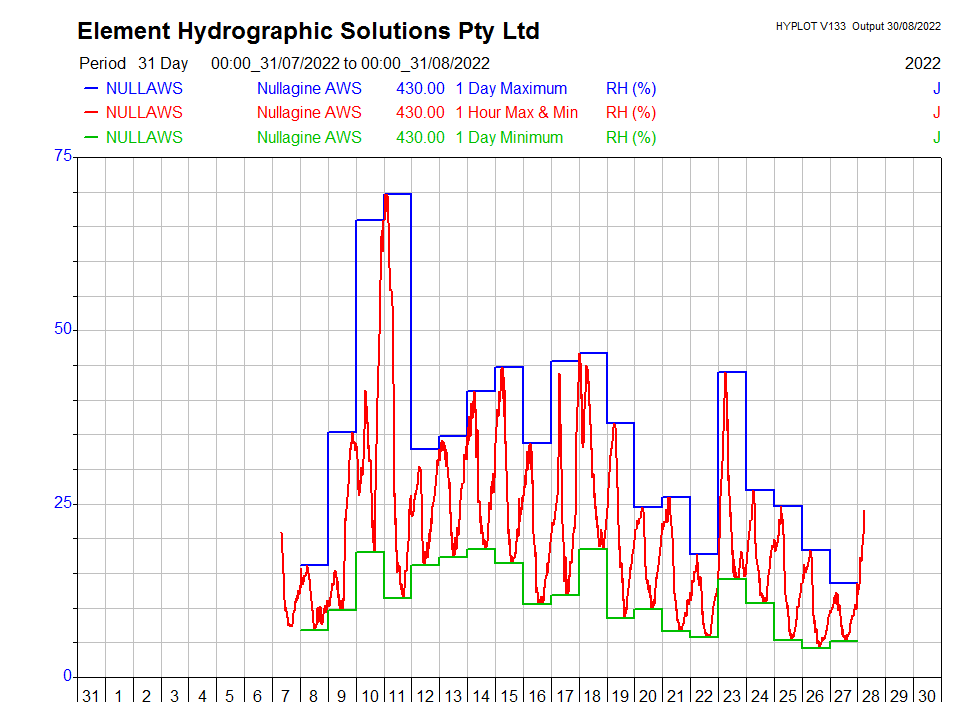Click the HYPLOT V133 output text
Viewport: 968px width, 726px height.
857,26
